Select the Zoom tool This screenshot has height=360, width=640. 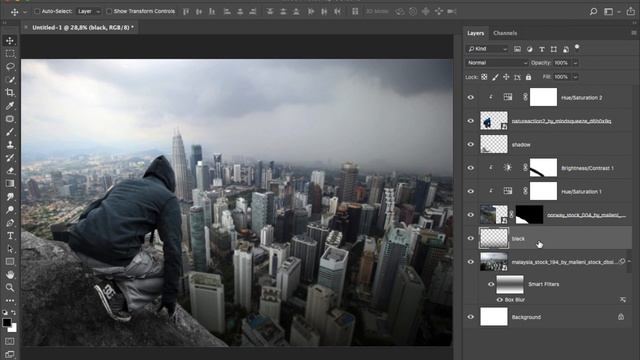point(10,288)
